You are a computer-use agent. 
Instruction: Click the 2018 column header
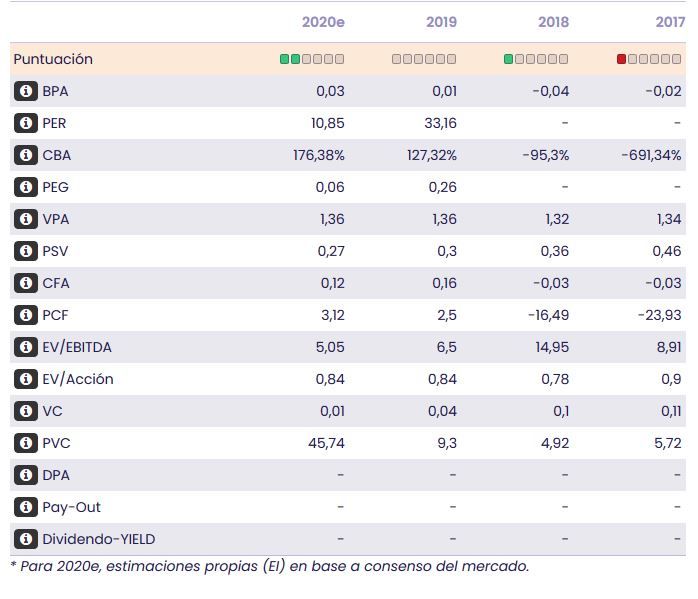point(553,22)
